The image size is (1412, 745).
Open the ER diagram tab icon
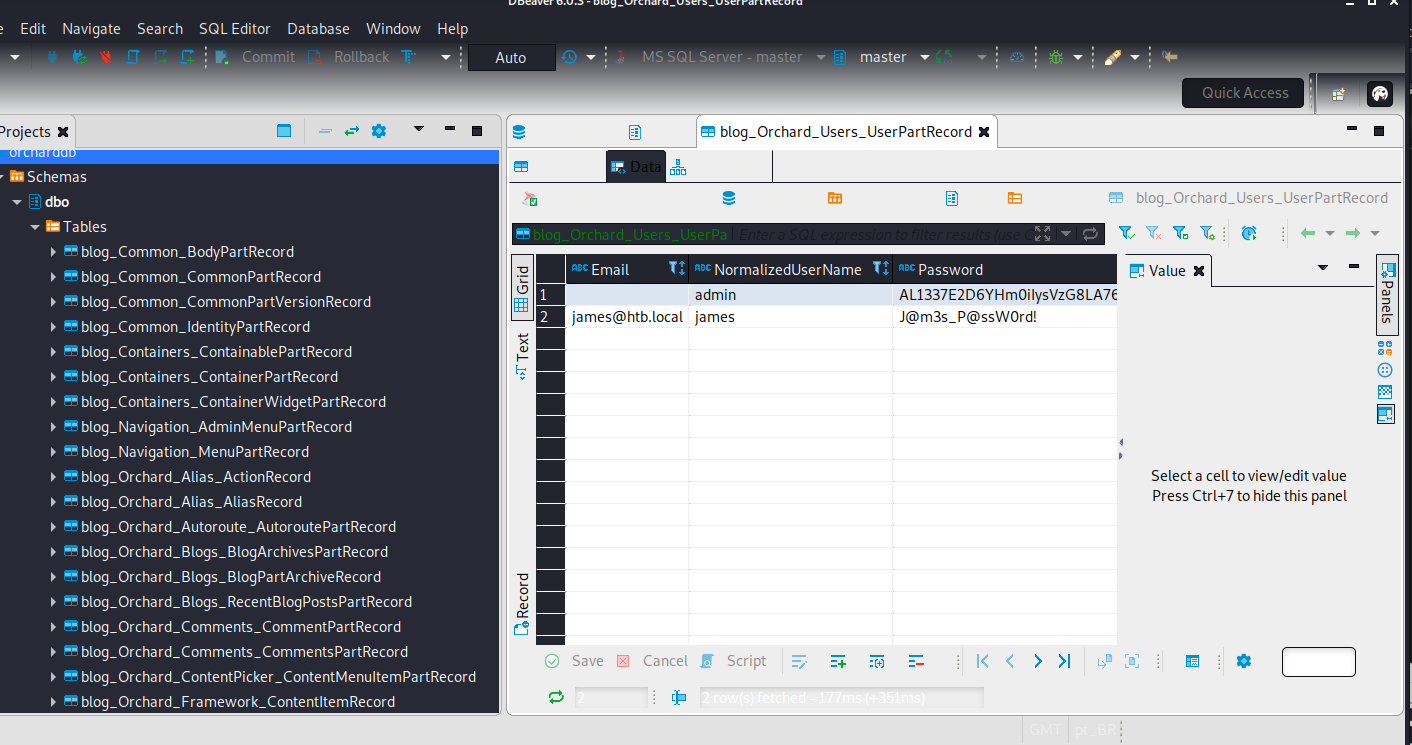678,167
